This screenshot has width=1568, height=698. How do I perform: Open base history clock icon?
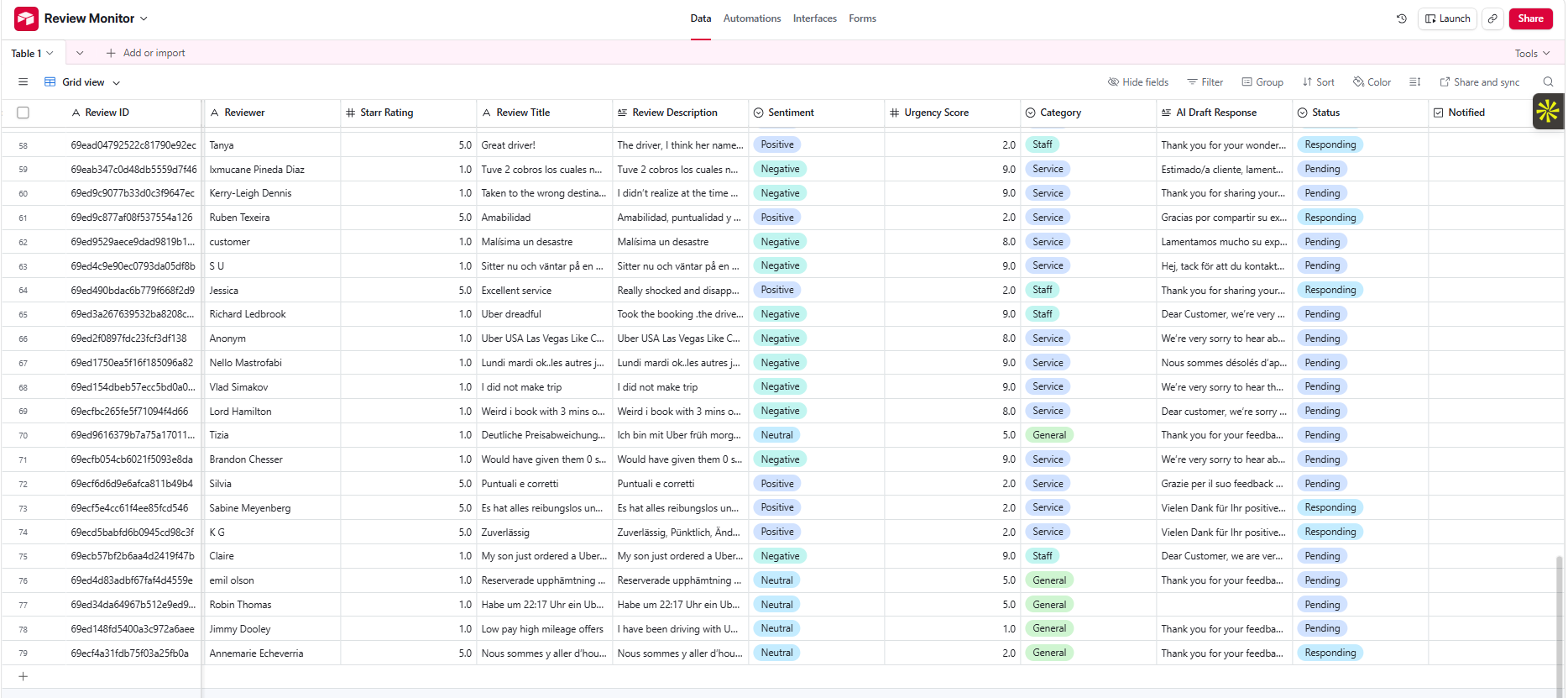(1402, 18)
